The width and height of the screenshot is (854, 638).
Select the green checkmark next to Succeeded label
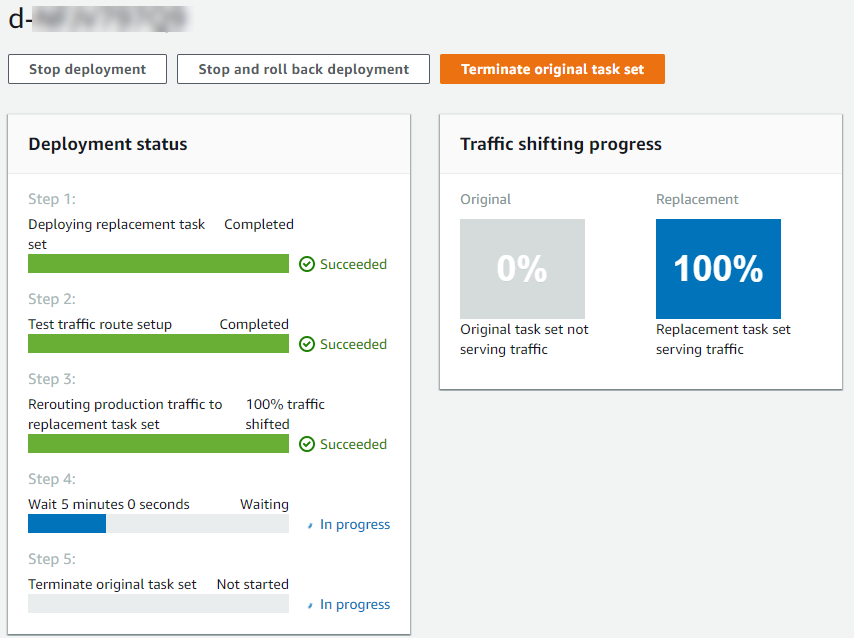click(x=307, y=264)
